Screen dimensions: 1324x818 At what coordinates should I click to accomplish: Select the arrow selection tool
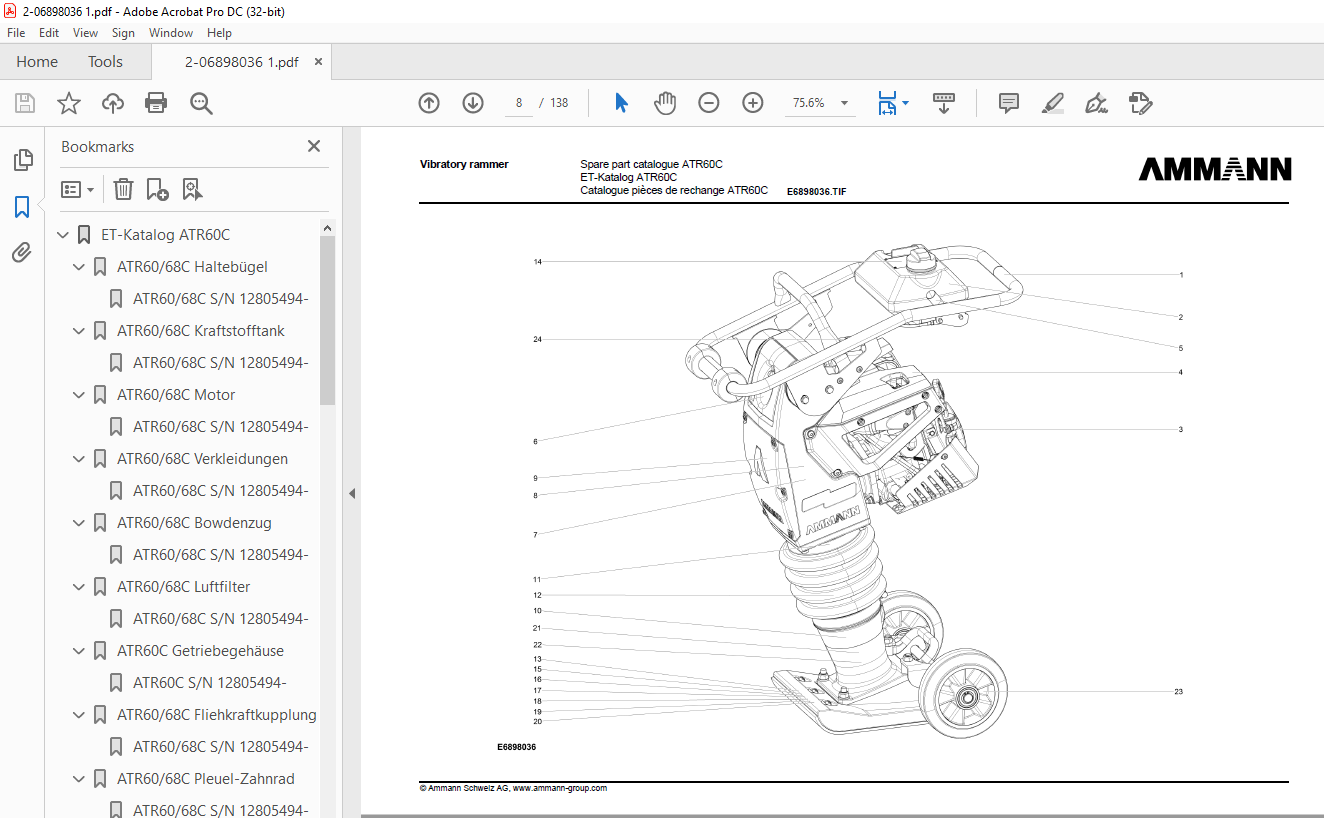[x=621, y=103]
